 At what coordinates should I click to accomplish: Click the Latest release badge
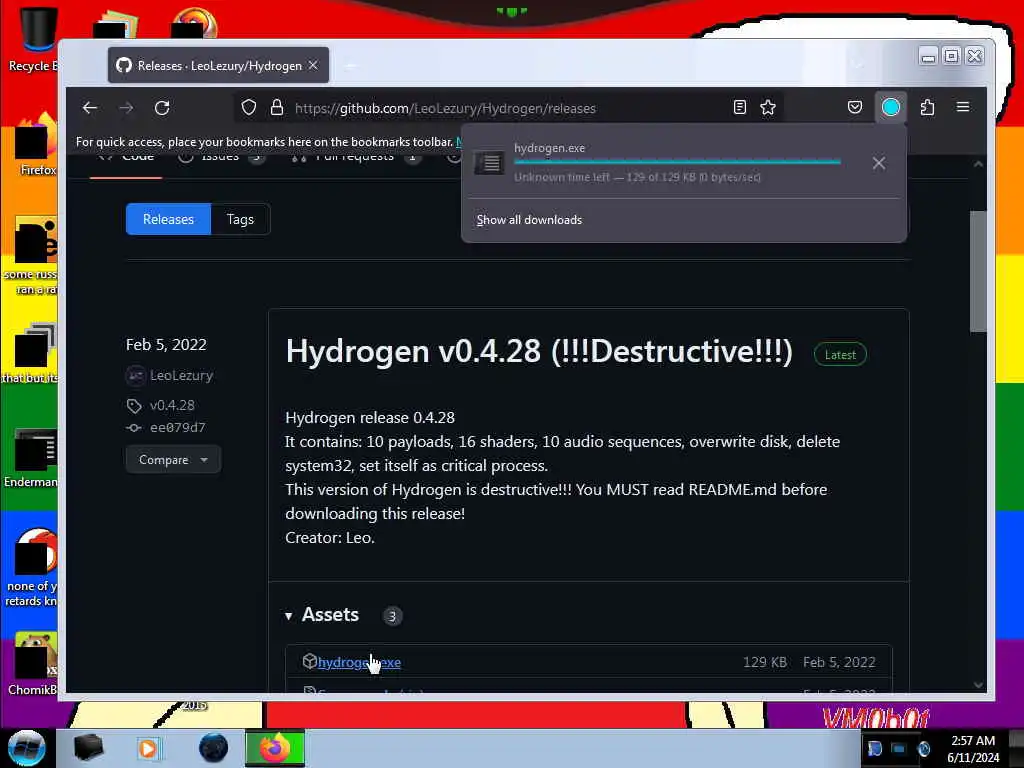pyautogui.click(x=840, y=355)
